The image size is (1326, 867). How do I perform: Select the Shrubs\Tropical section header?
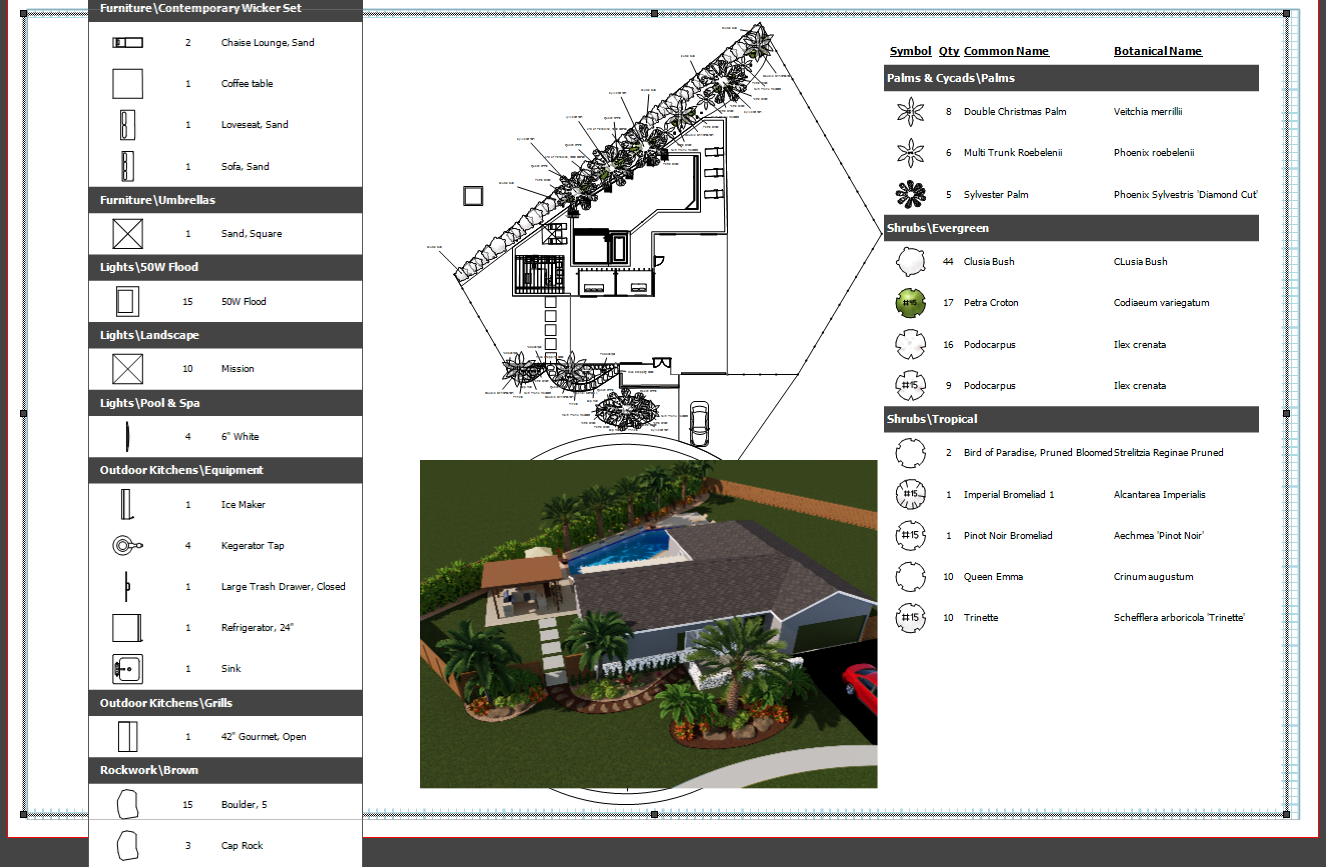coord(1071,419)
